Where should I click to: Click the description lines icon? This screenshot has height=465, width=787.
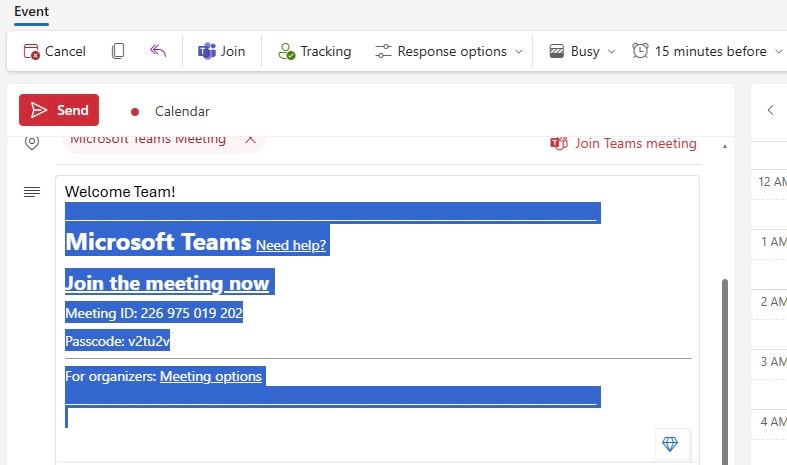coord(32,192)
